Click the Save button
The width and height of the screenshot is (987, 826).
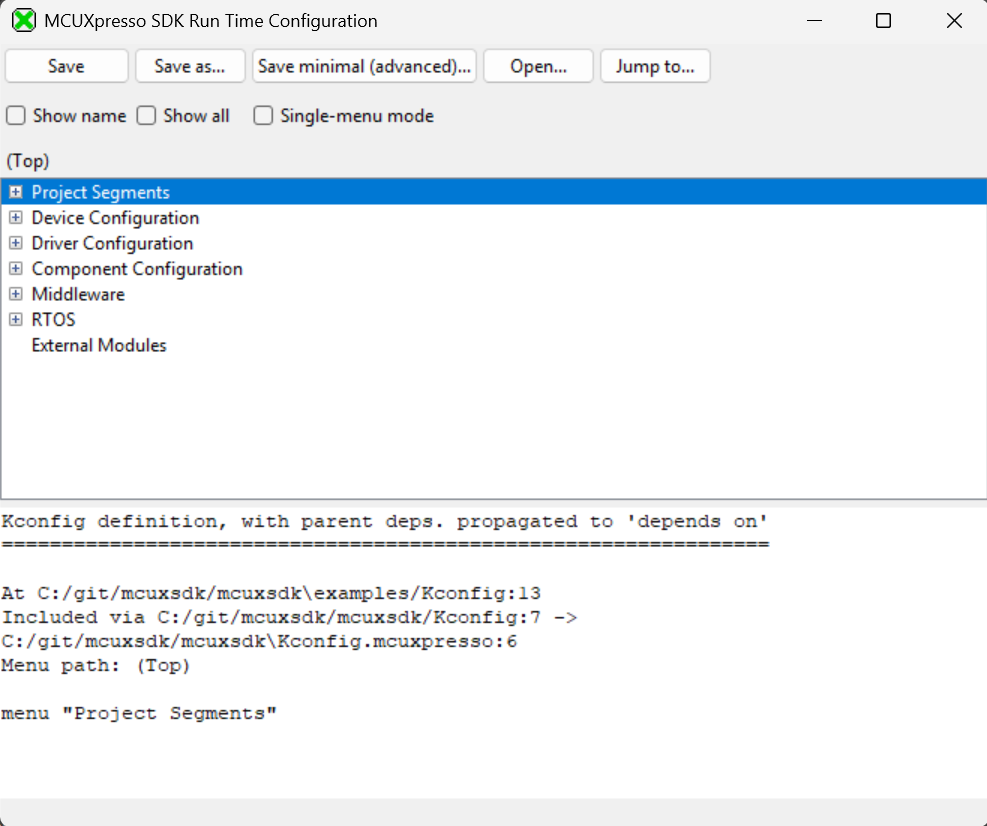pos(66,67)
